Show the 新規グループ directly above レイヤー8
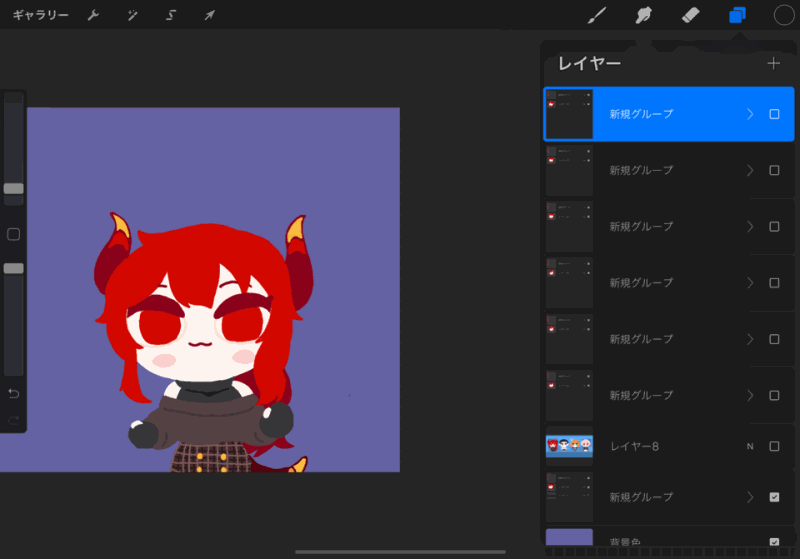 (774, 395)
